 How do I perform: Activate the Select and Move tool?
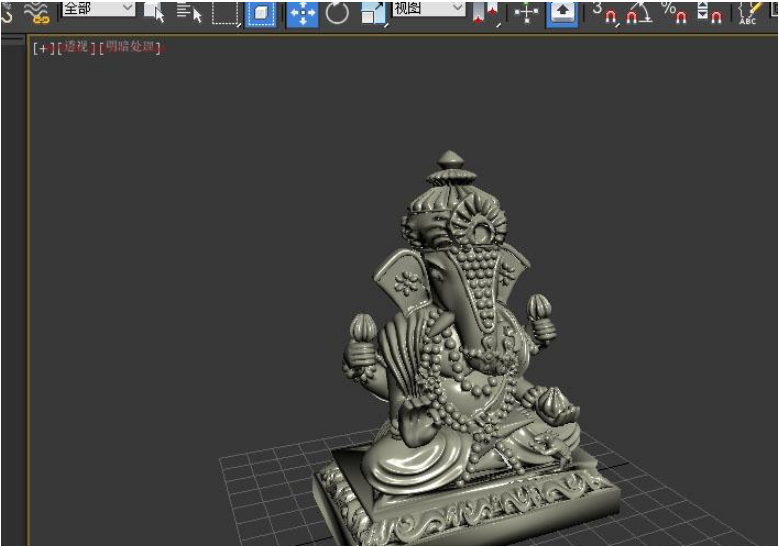pos(303,14)
